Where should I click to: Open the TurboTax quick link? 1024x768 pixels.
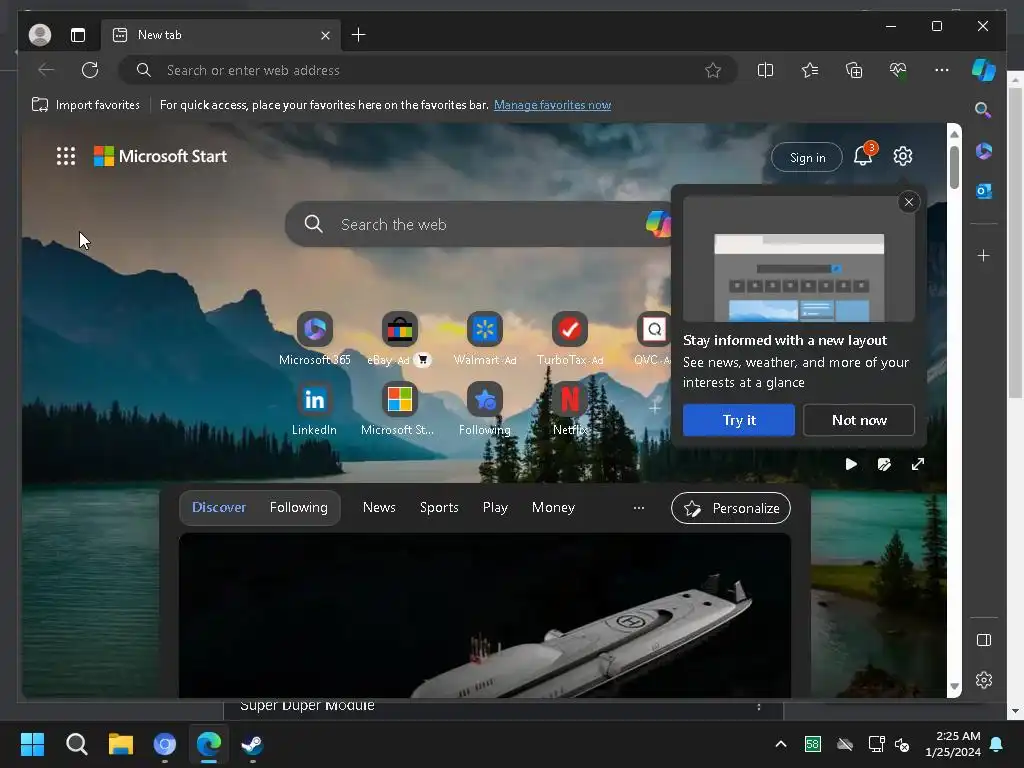569,339
